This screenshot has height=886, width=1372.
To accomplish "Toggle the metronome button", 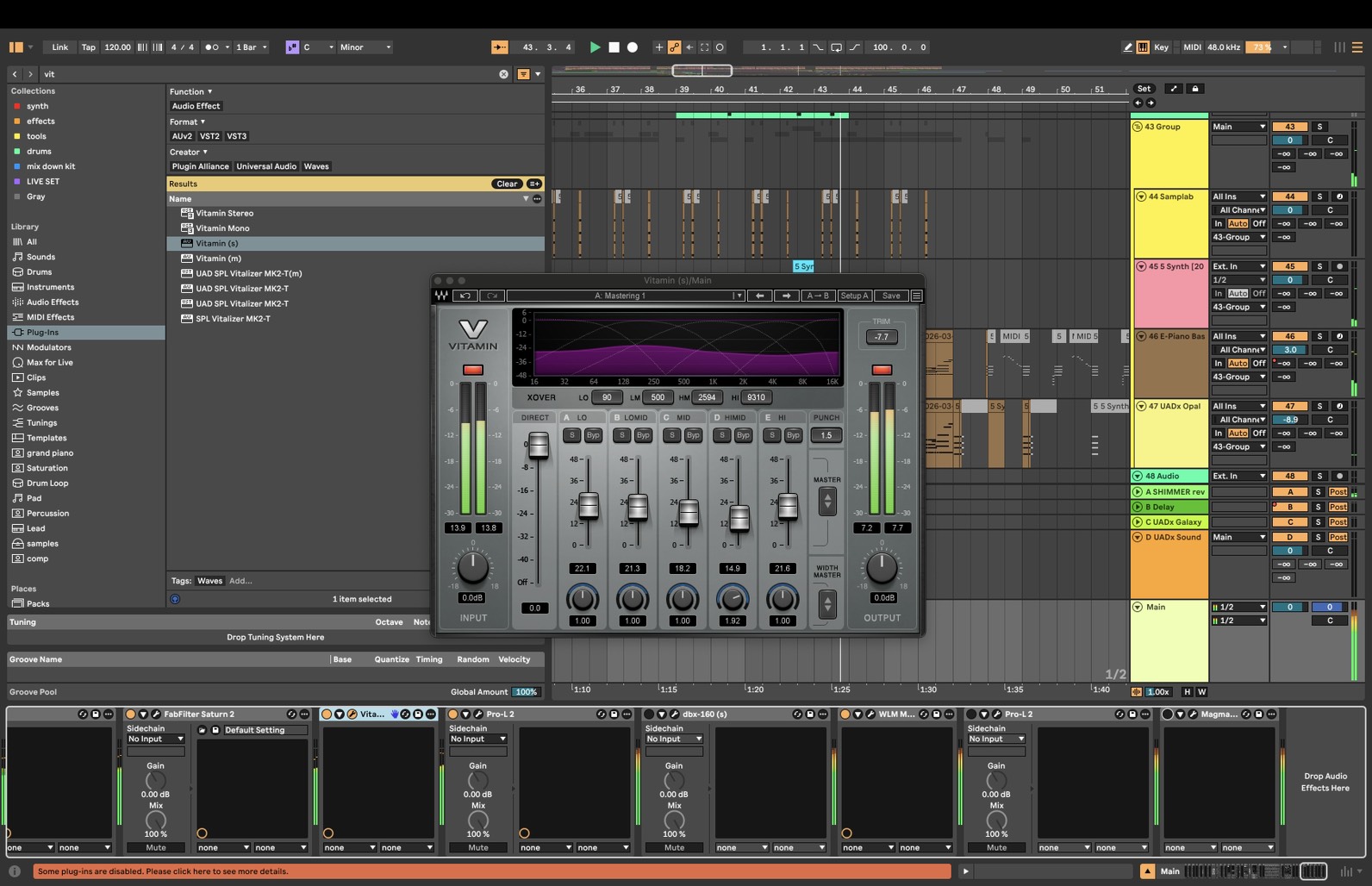I will [212, 47].
